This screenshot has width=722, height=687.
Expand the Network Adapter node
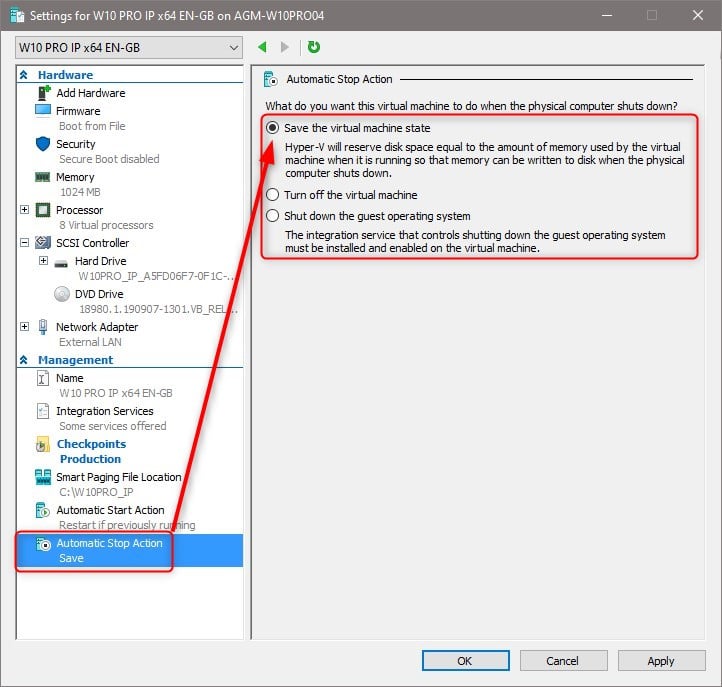[24, 326]
